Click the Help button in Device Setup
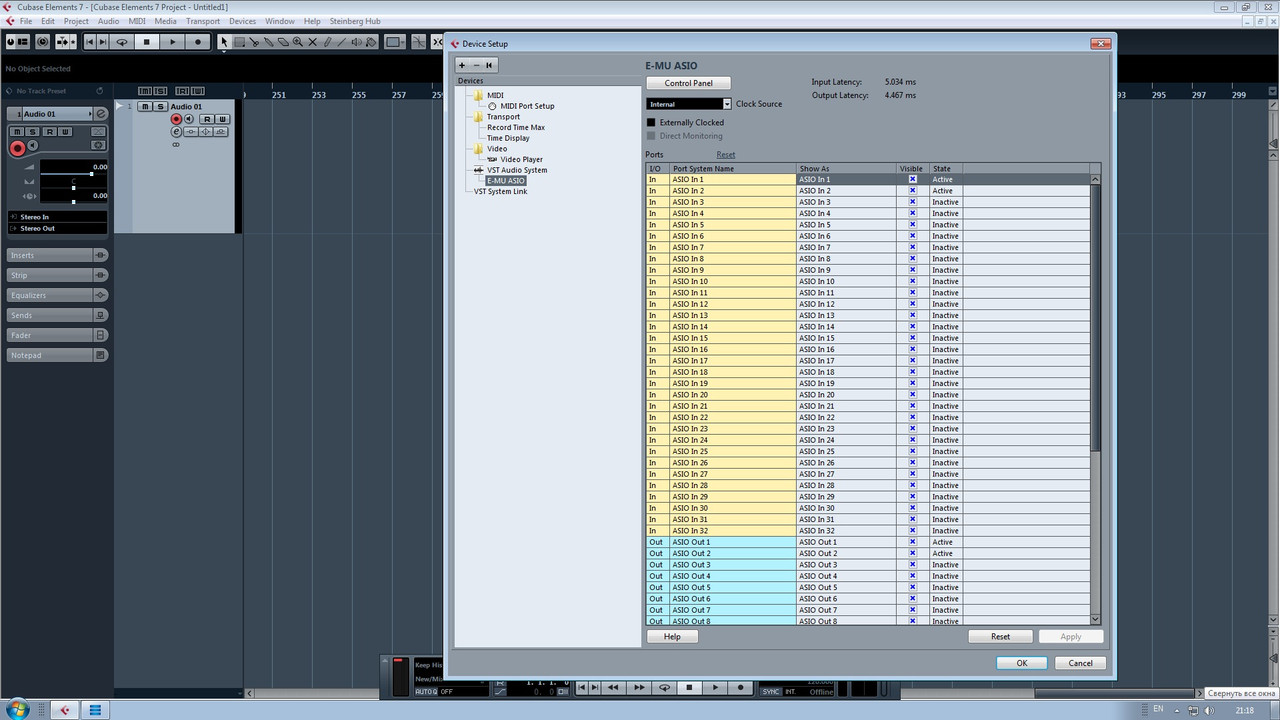 point(672,636)
